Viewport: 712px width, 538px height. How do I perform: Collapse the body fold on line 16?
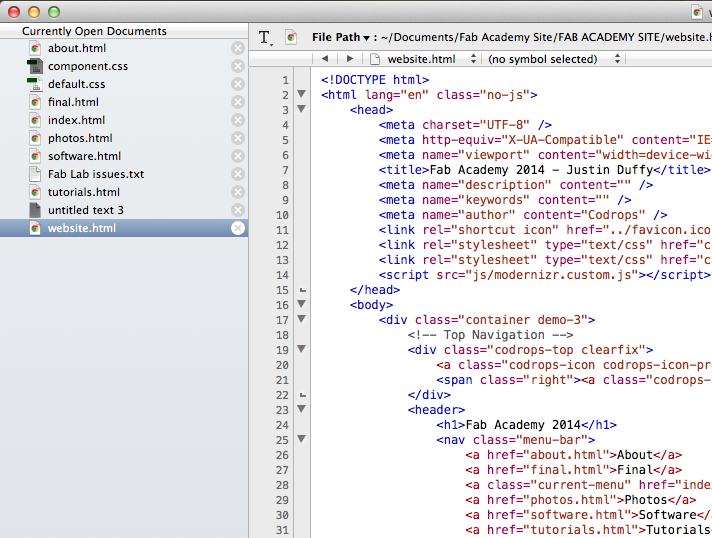coord(301,304)
